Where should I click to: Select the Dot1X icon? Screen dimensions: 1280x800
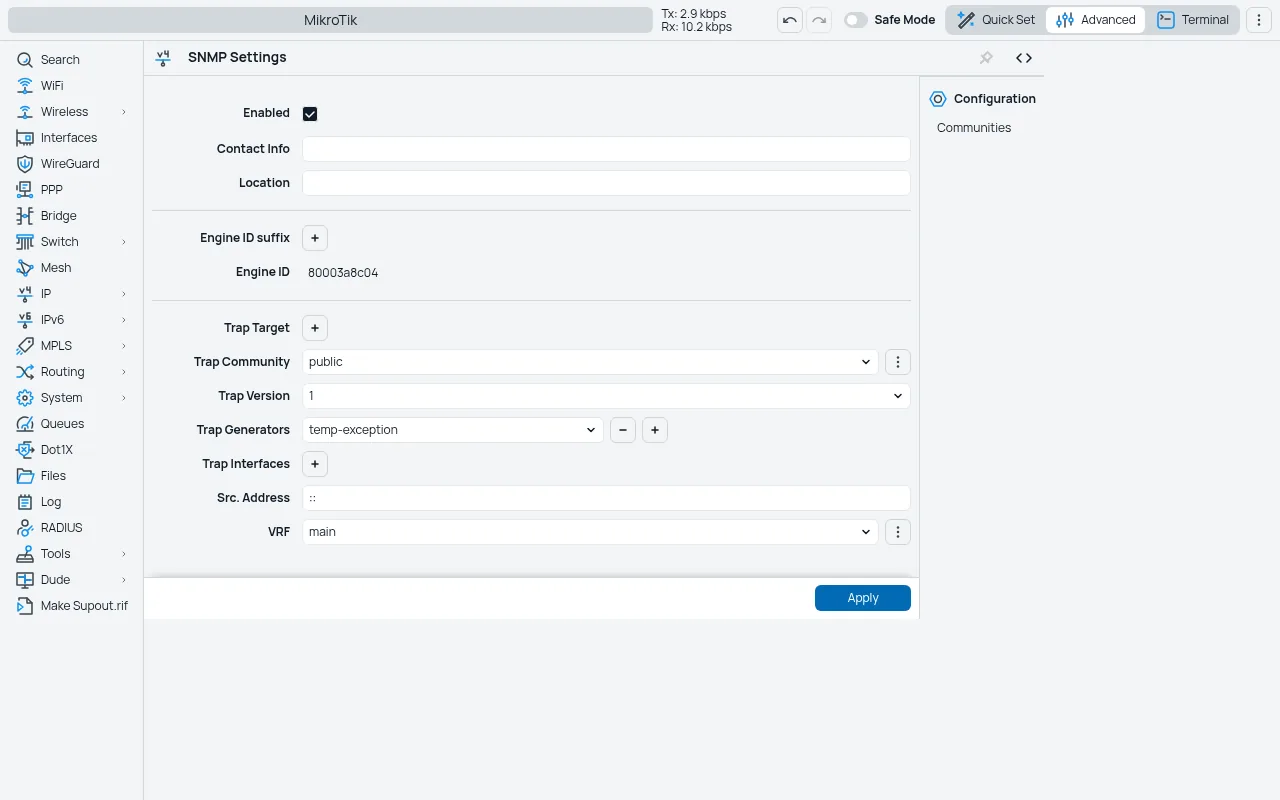point(25,450)
